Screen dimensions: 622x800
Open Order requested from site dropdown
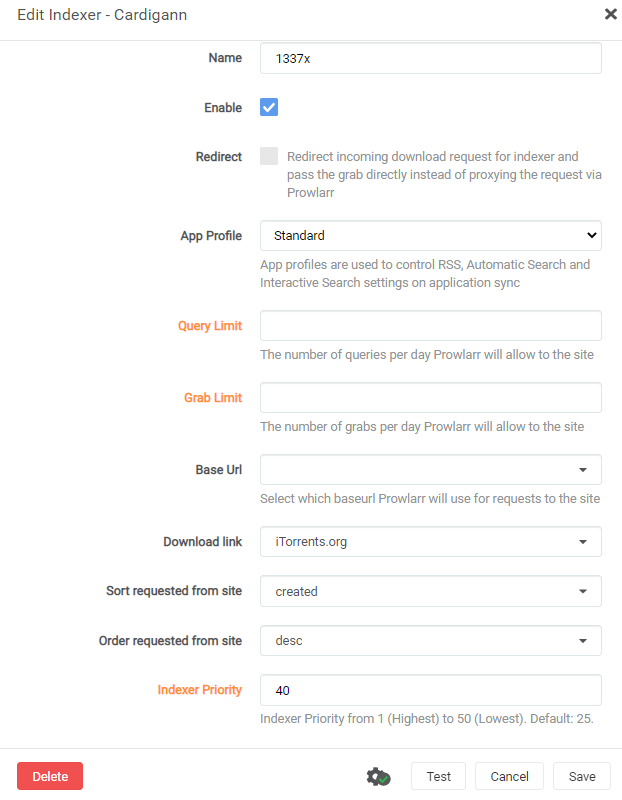(431, 641)
